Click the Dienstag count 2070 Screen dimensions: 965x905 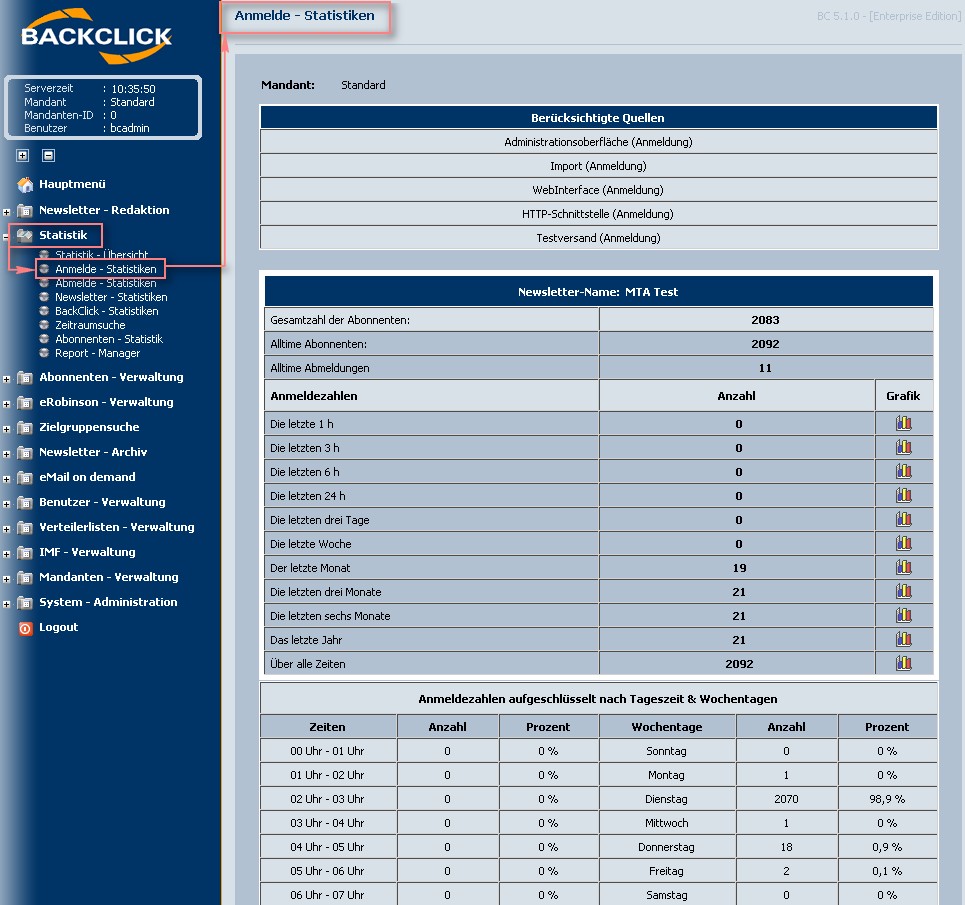point(786,799)
